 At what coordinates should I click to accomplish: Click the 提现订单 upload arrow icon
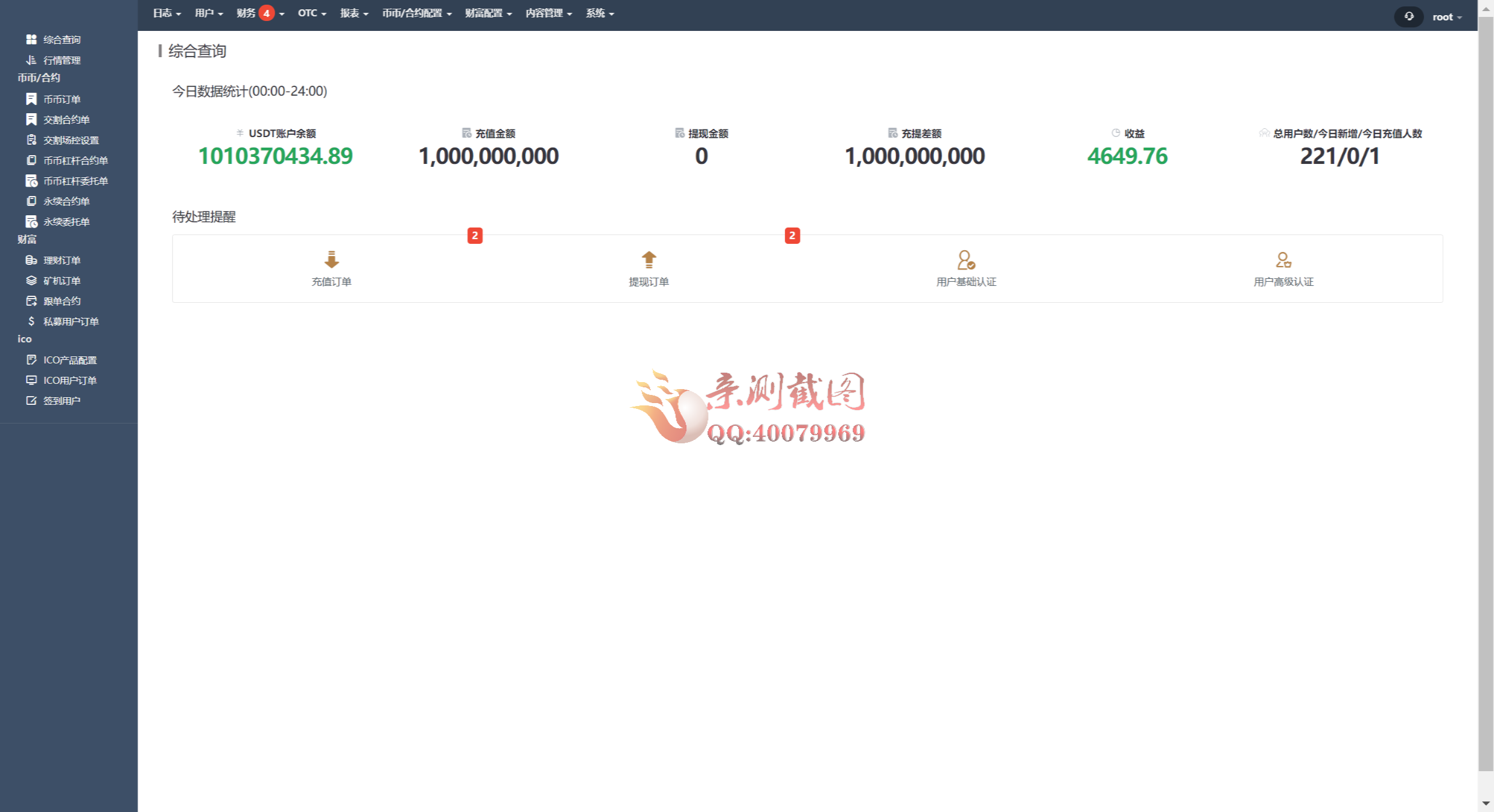648,260
